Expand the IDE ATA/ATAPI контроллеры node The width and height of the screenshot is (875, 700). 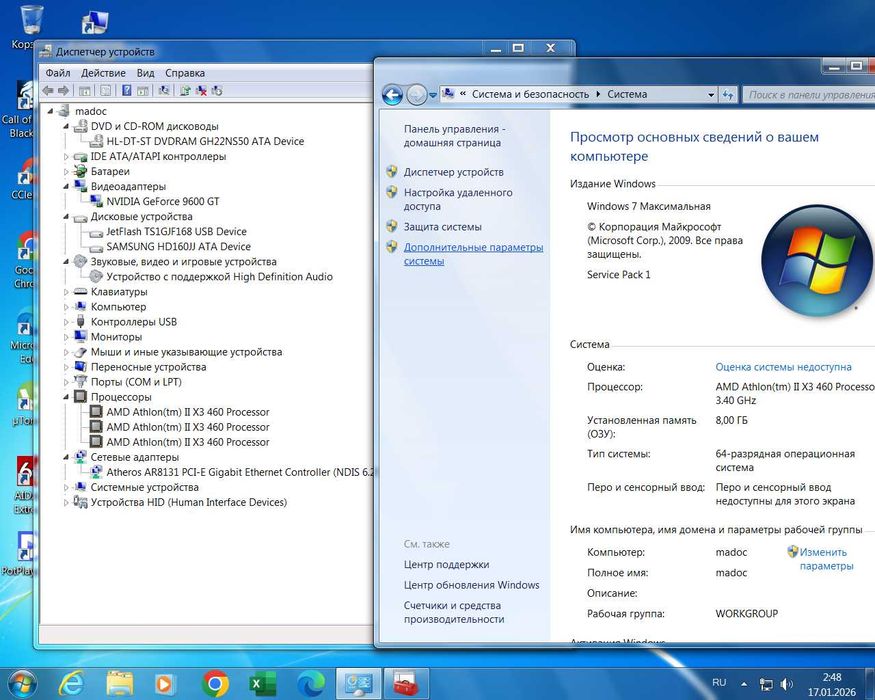[x=66, y=157]
